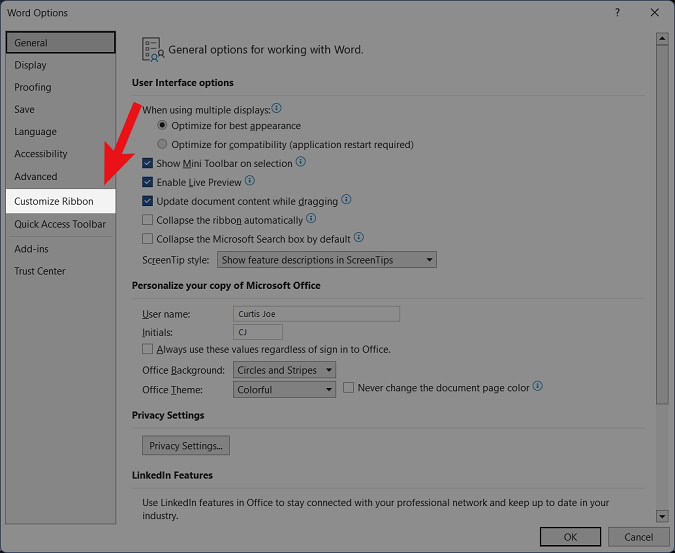This screenshot has width=675, height=553.
Task: Click info icon next to Enable Live Preview
Action: pyautogui.click(x=250, y=180)
